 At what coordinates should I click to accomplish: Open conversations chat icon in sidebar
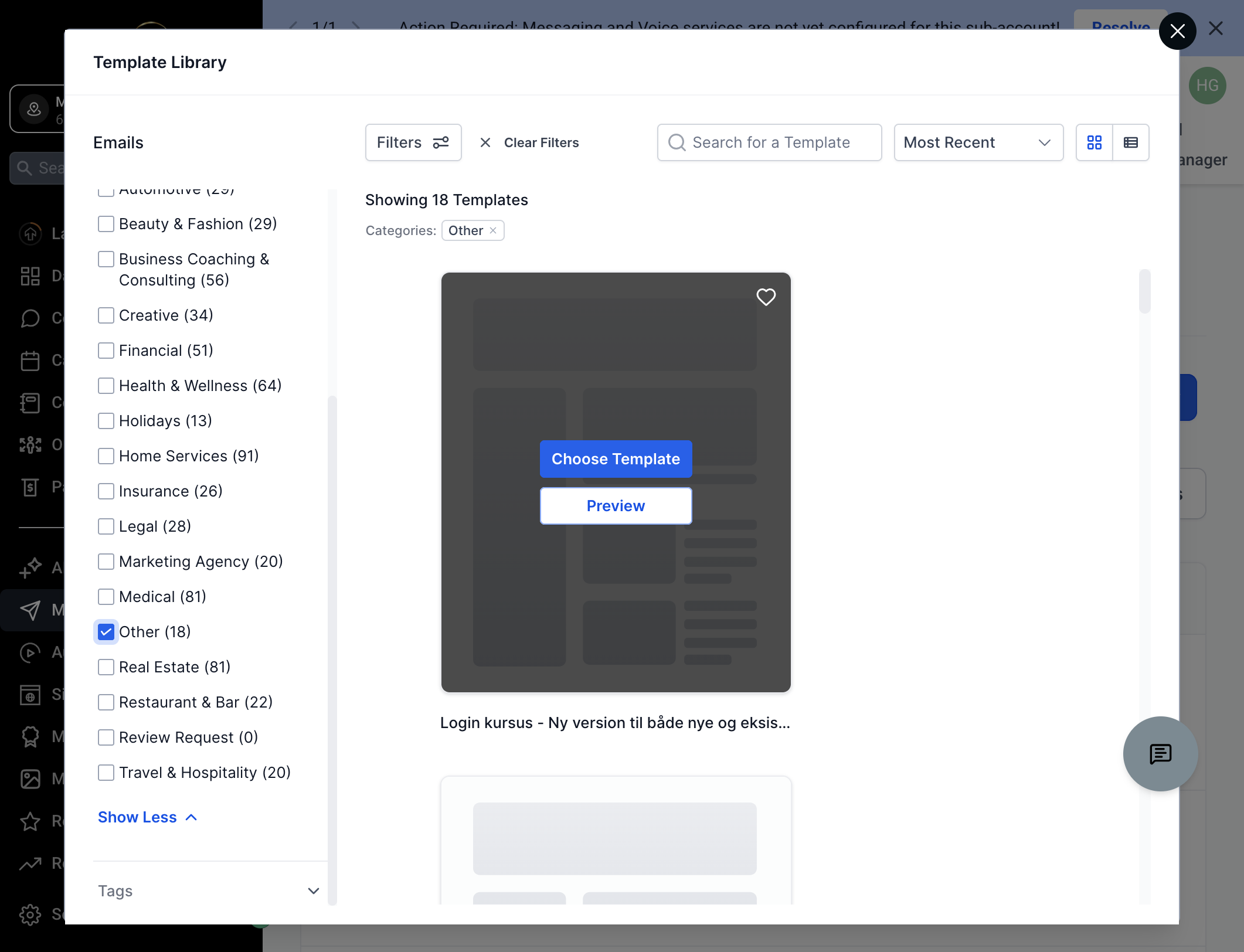[x=30, y=318]
